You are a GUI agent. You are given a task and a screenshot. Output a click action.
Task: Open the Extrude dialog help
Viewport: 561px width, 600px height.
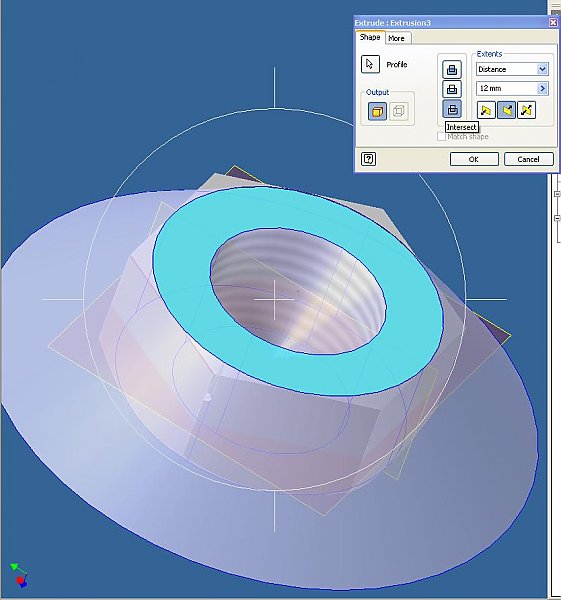coord(369,159)
